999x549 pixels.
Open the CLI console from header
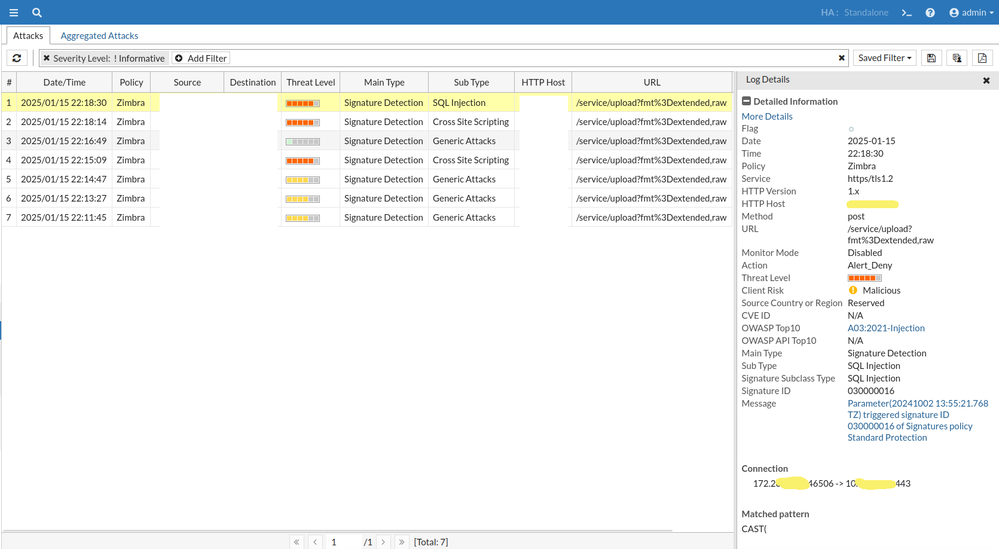(906, 13)
